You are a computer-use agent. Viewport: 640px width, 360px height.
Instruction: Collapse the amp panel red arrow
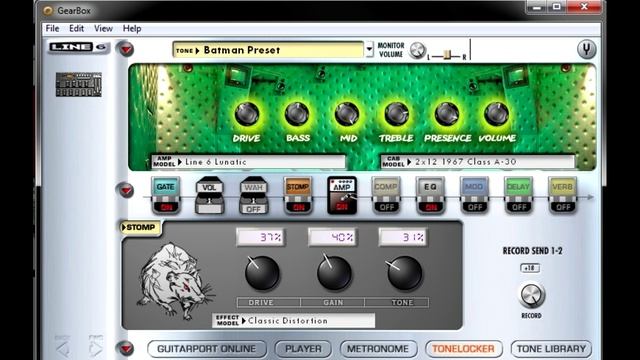pos(126,49)
